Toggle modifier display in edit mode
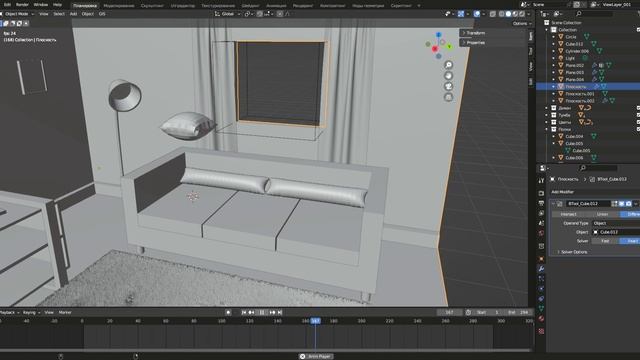 tap(614, 203)
